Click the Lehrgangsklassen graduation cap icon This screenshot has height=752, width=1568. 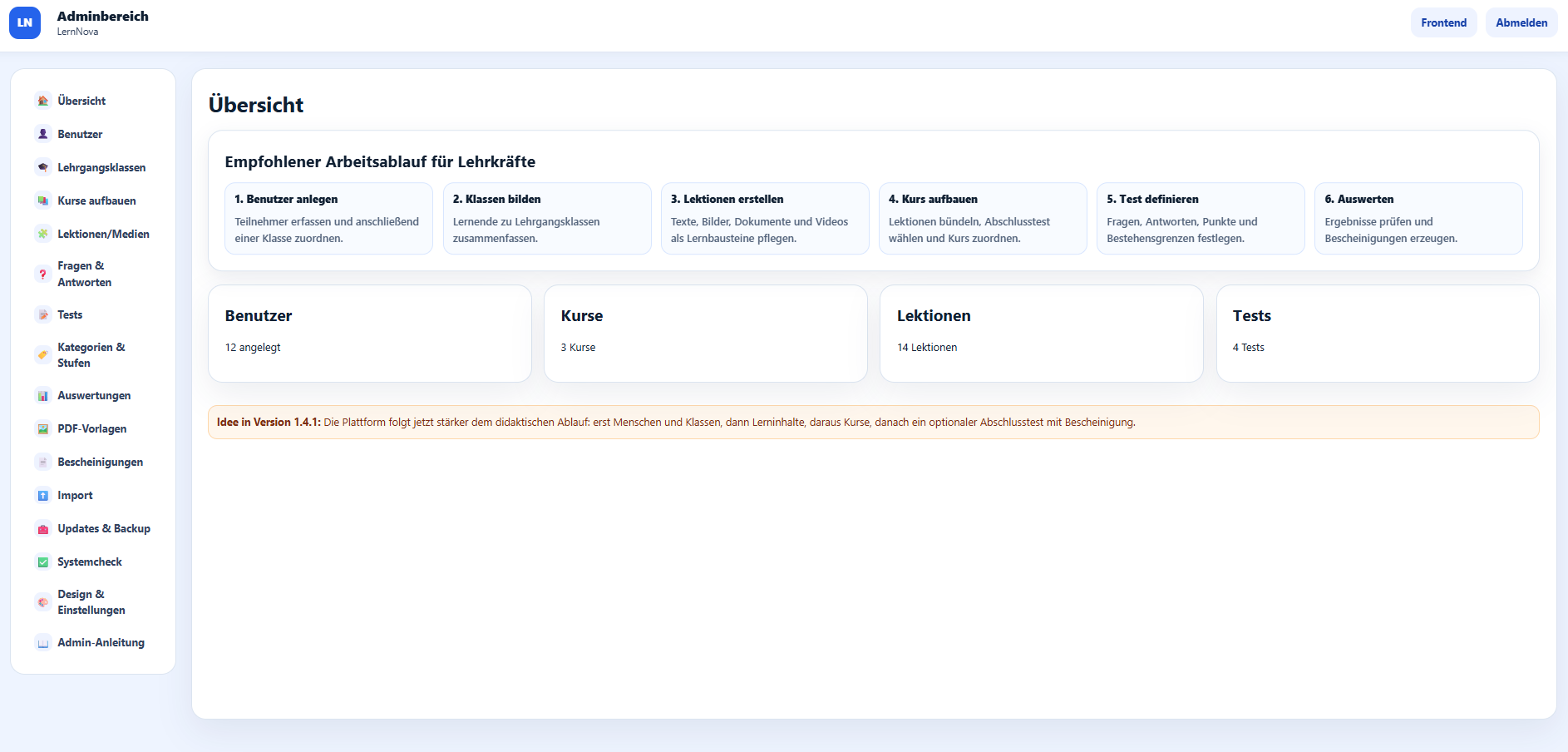(43, 167)
